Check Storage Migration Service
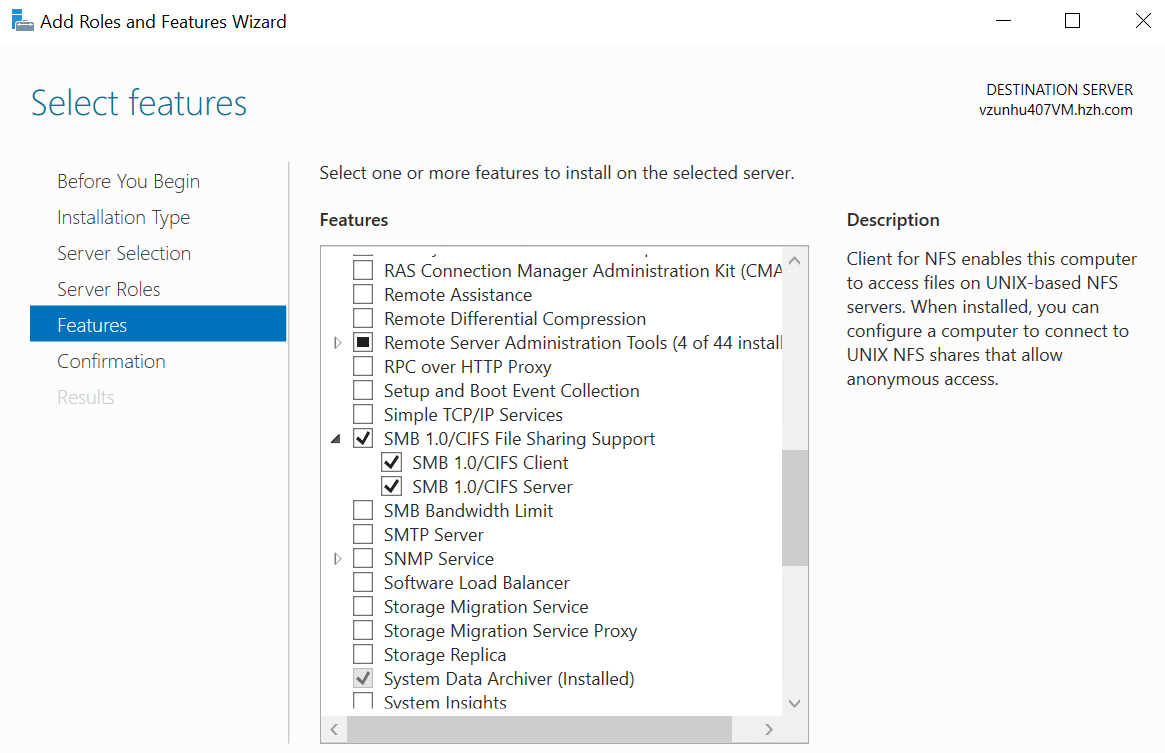The image size is (1165, 753). (363, 606)
